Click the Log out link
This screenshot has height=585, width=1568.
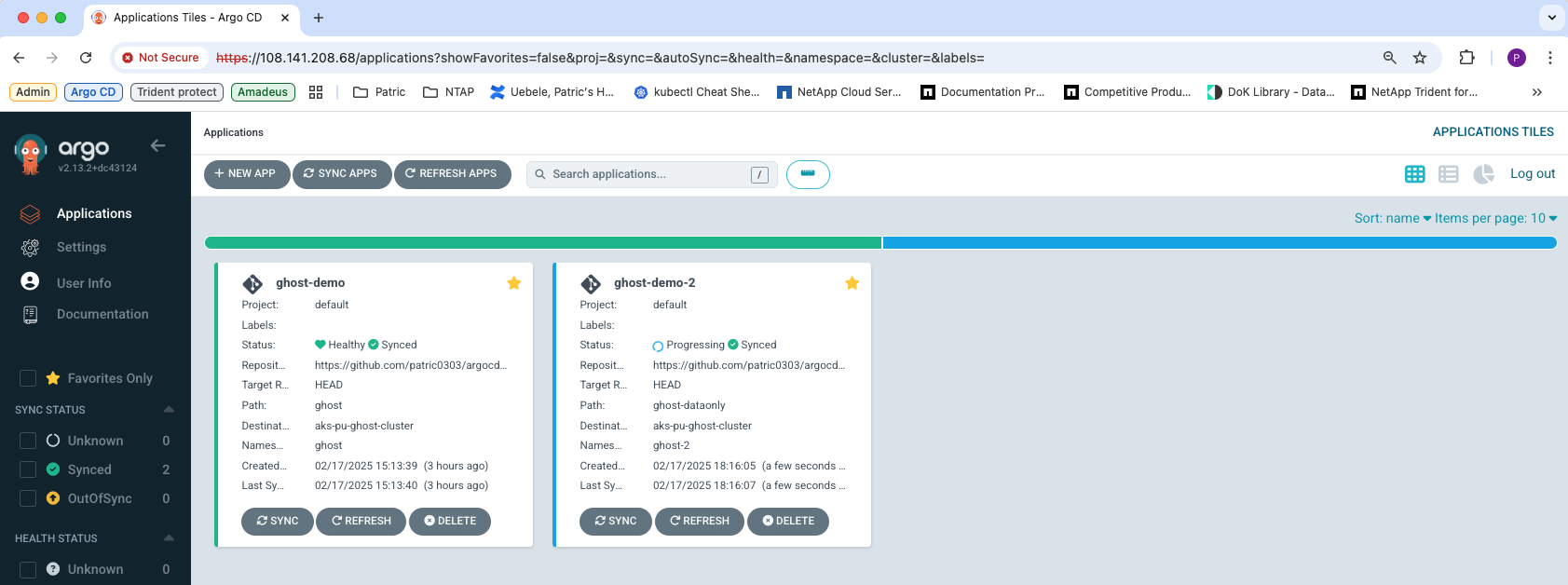(x=1533, y=174)
